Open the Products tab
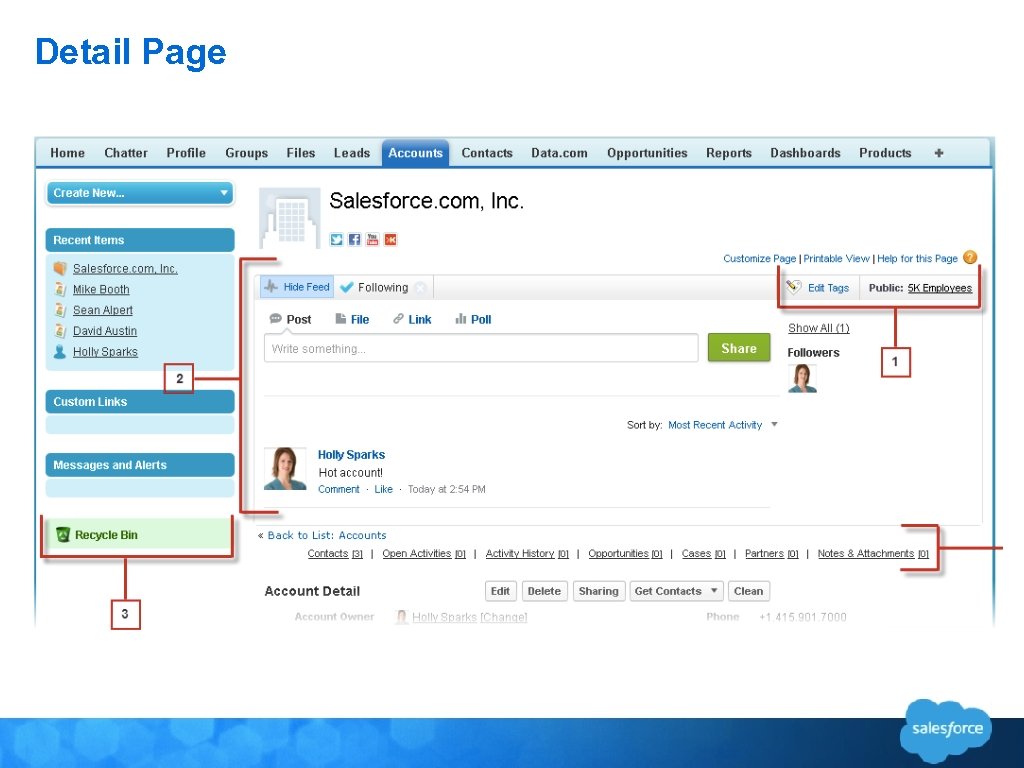This screenshot has height=768, width=1024. click(x=885, y=153)
